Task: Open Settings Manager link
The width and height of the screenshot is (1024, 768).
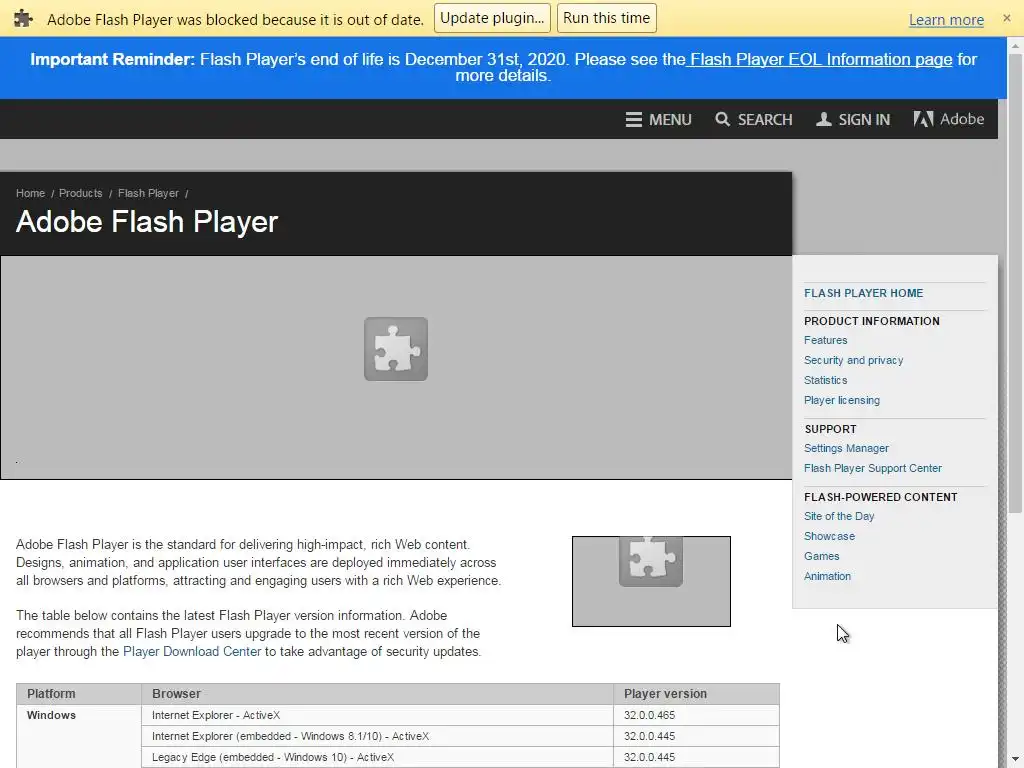Action: tap(846, 449)
